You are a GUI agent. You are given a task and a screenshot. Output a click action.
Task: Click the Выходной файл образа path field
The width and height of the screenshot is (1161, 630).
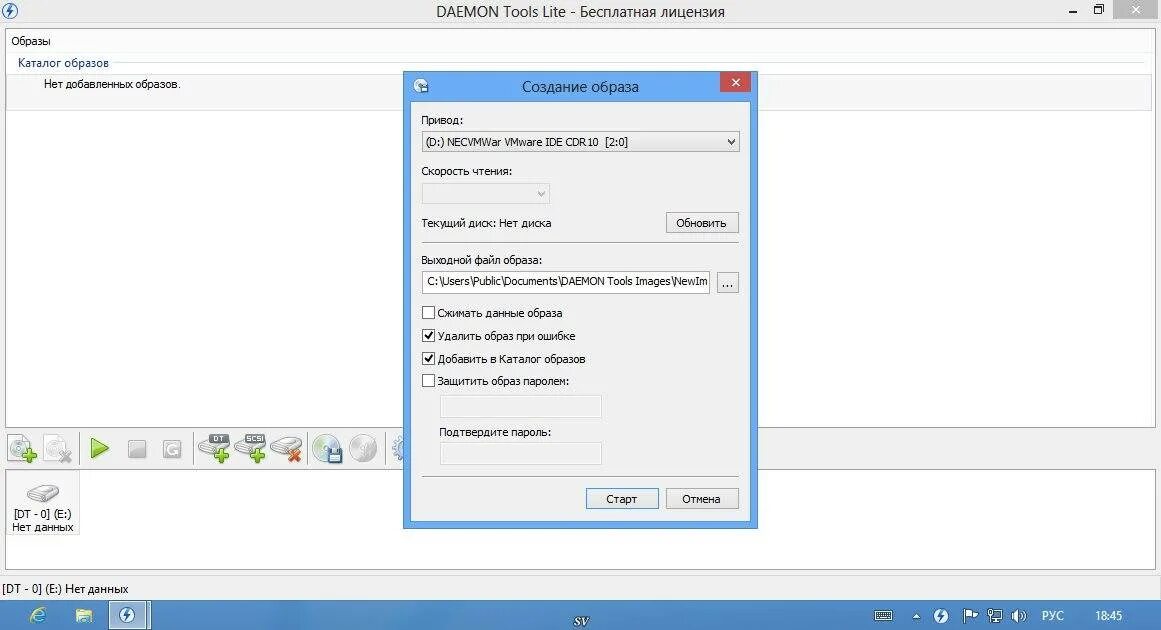tap(566, 282)
